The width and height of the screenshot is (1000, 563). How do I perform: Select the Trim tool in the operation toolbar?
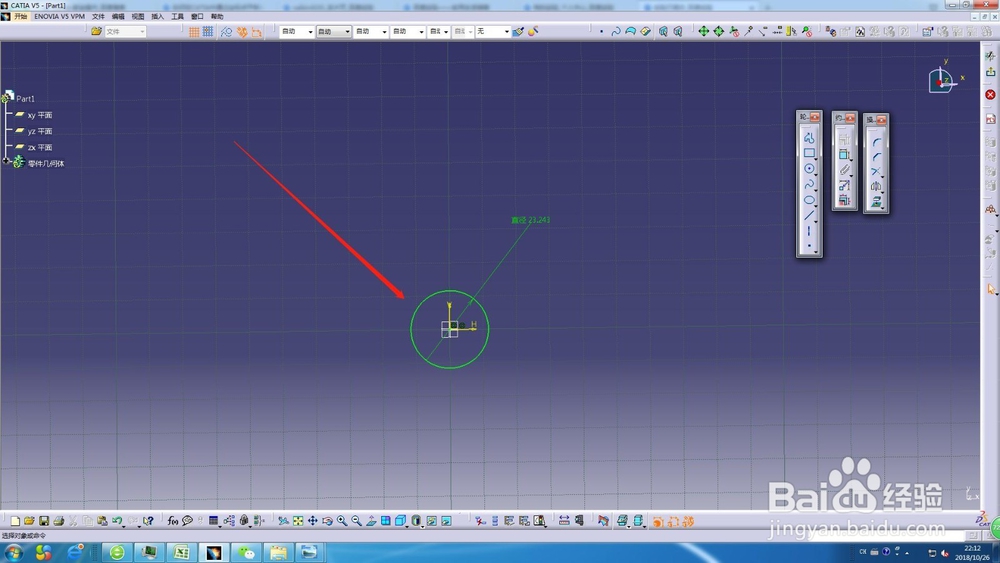(x=876, y=172)
